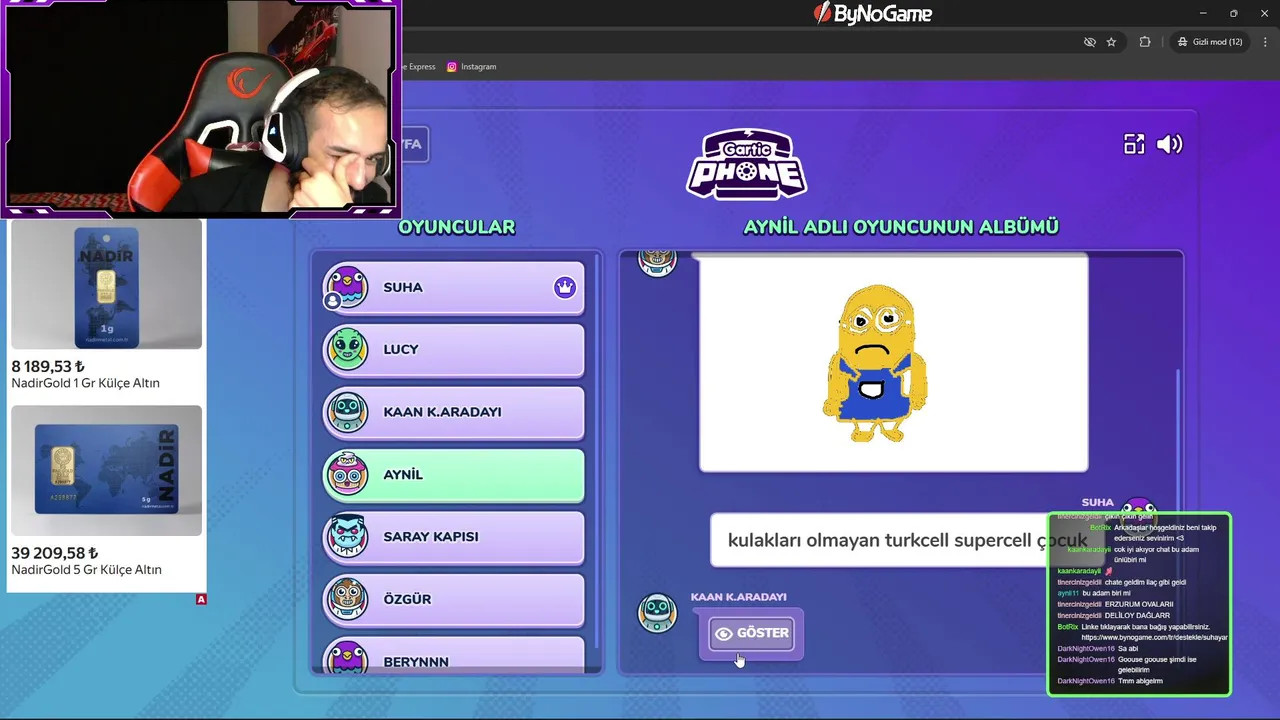Click the players list scrollbar
This screenshot has width=1280, height=720.
pos(597,450)
